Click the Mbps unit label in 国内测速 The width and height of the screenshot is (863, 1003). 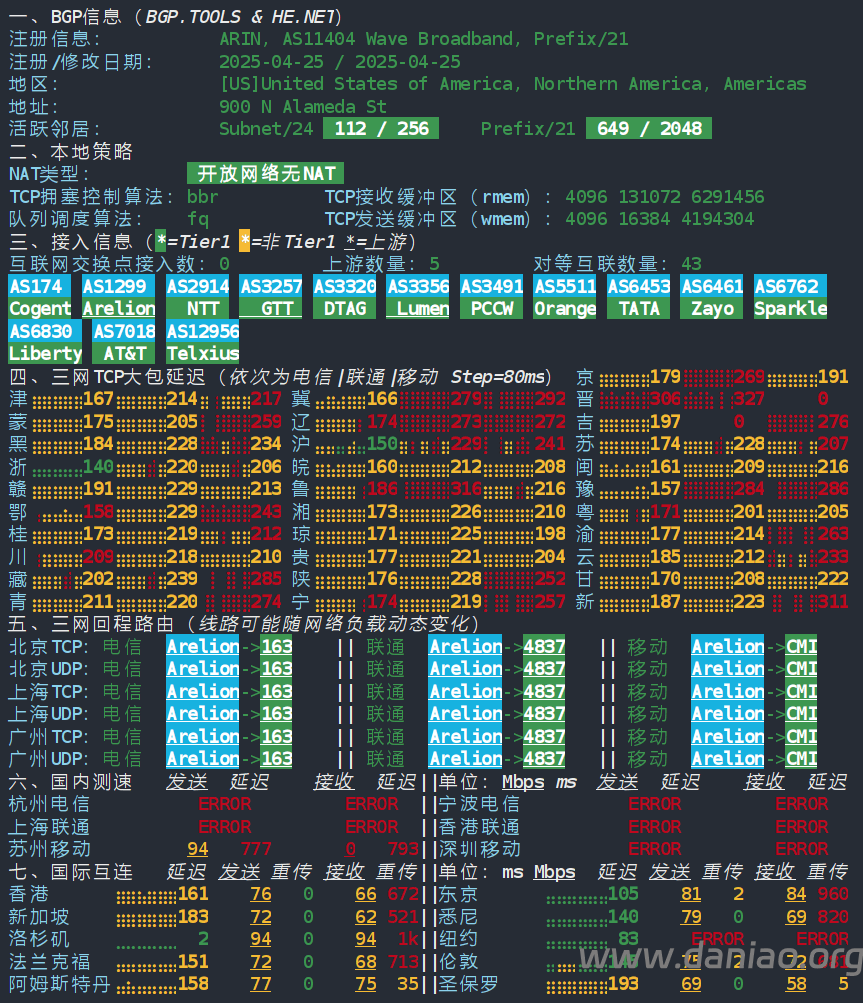pos(523,782)
